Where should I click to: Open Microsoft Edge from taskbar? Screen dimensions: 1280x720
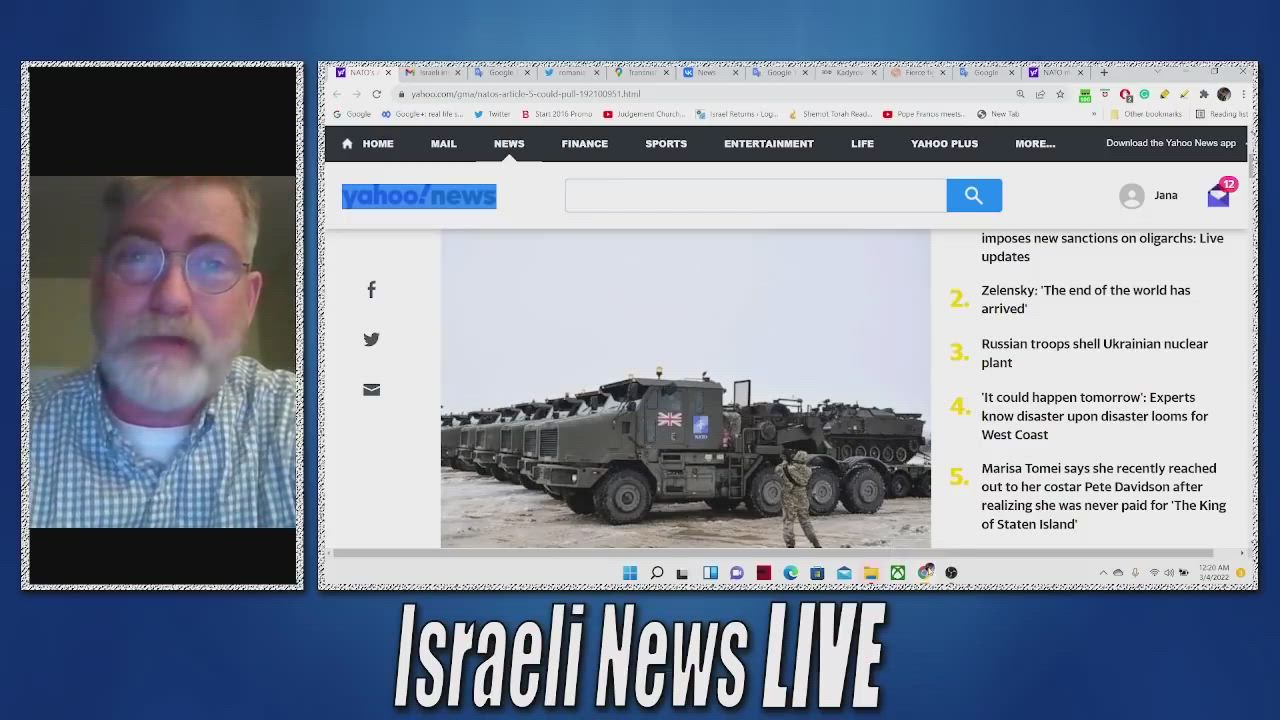(x=790, y=573)
